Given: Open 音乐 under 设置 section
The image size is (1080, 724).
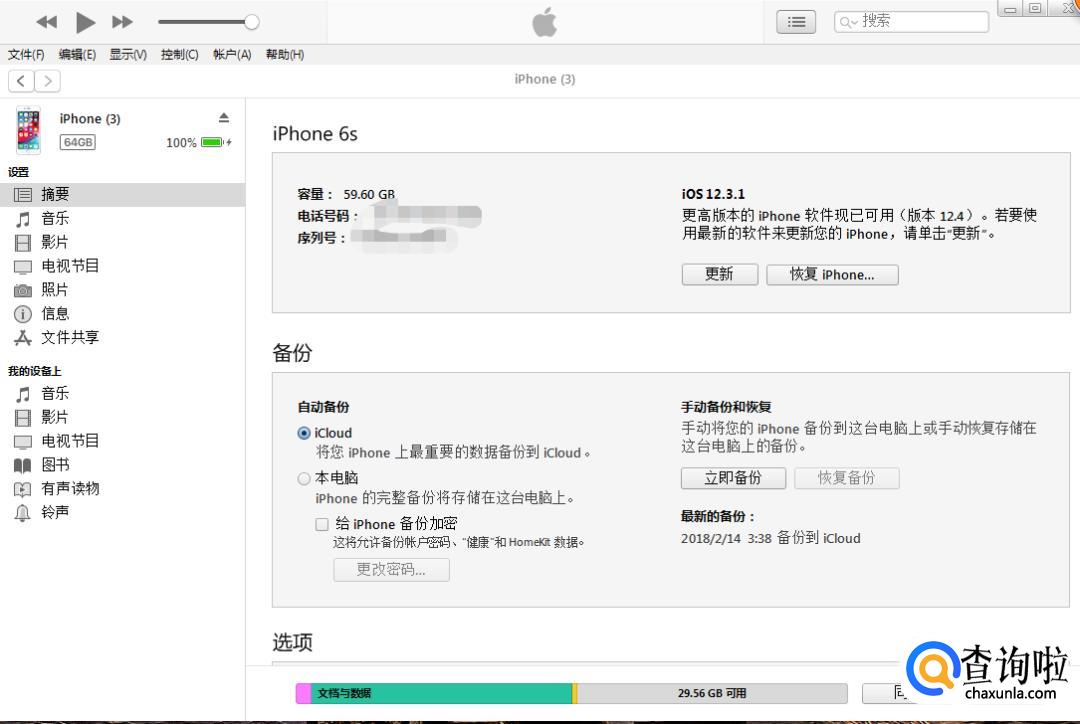Looking at the screenshot, I should [x=123, y=219].
